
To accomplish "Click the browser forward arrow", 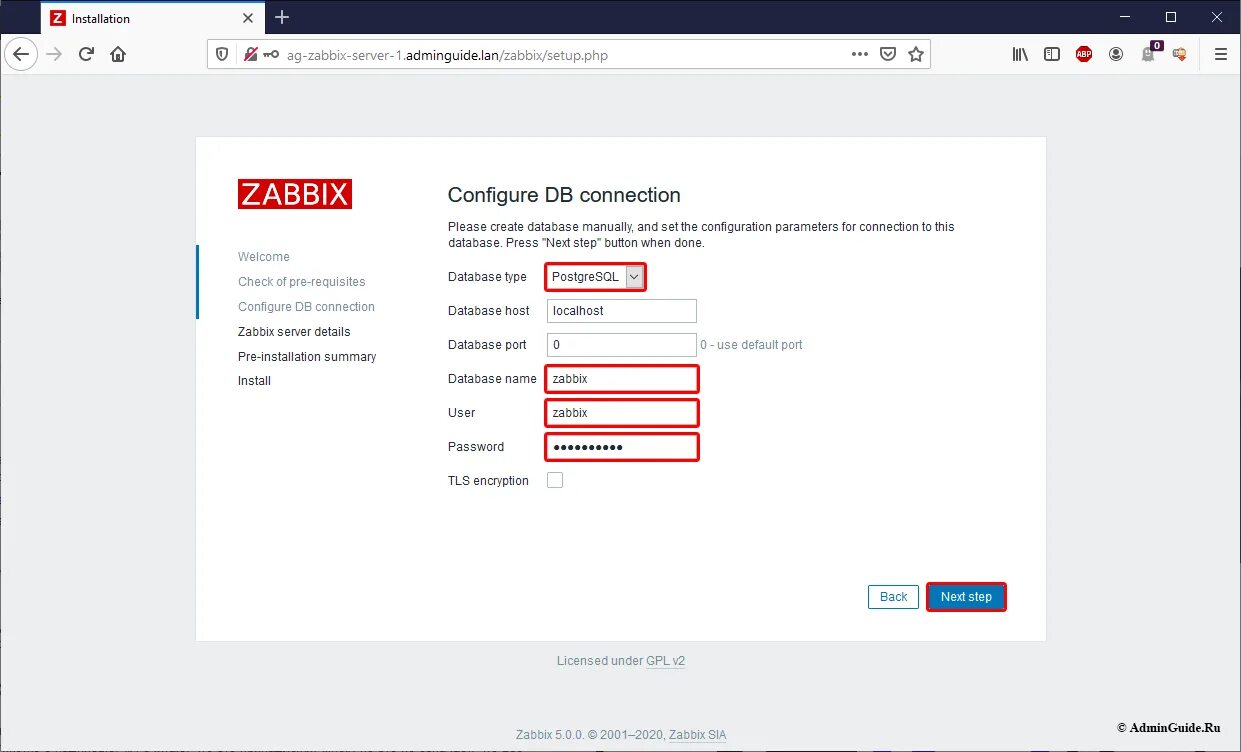I will tap(54, 55).
